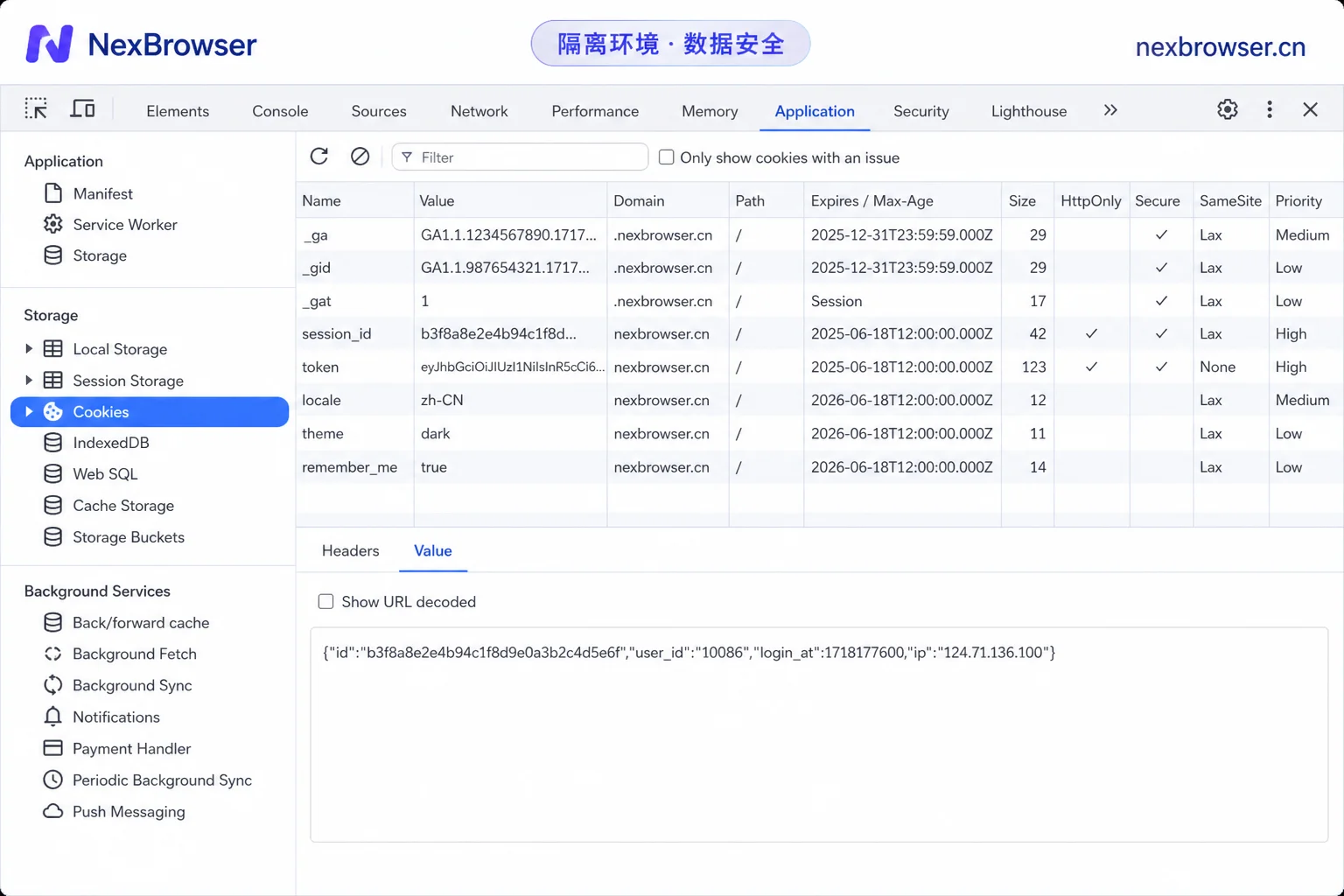Click the zh-CN locale value cell
The image size is (1344, 896).
click(510, 400)
